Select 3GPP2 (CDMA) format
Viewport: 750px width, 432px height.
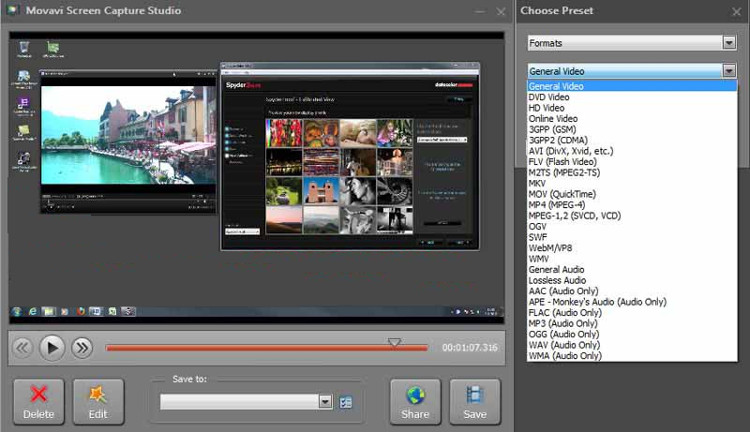click(632, 140)
